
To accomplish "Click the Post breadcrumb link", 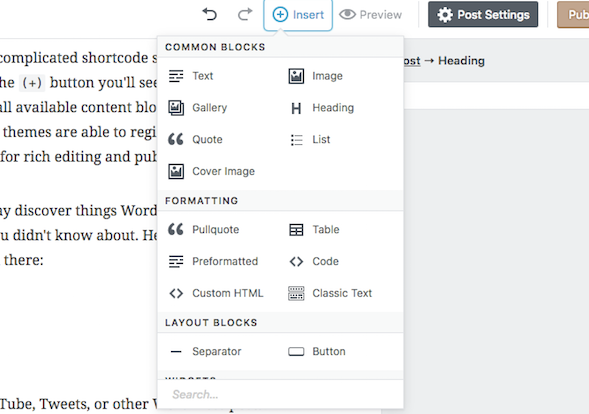I will (412, 61).
